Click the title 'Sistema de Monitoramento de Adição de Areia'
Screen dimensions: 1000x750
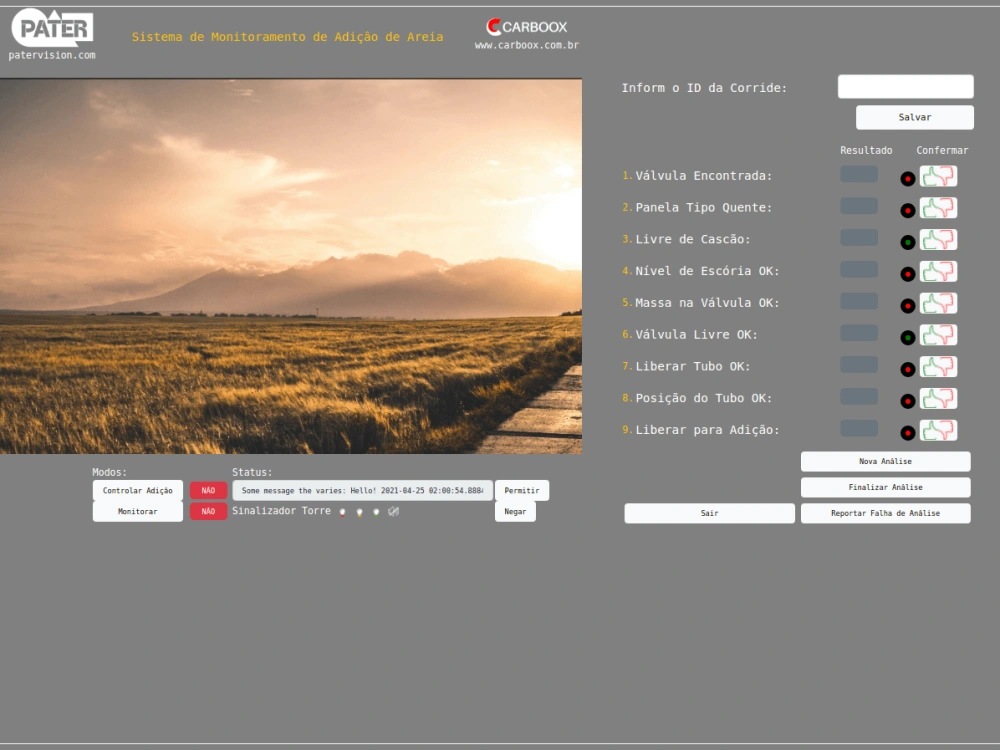tap(288, 37)
